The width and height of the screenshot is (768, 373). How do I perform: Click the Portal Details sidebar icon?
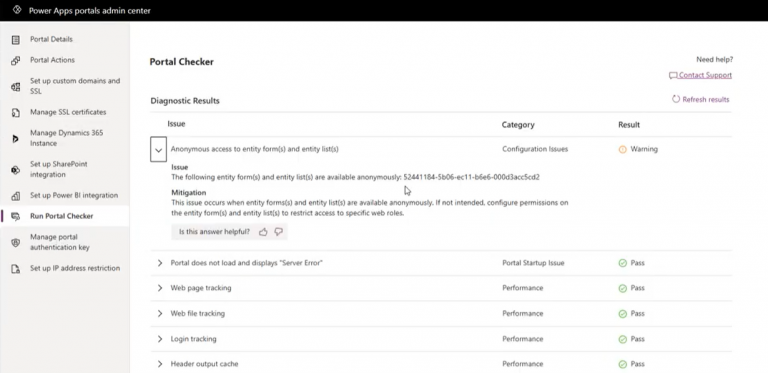click(x=16, y=40)
